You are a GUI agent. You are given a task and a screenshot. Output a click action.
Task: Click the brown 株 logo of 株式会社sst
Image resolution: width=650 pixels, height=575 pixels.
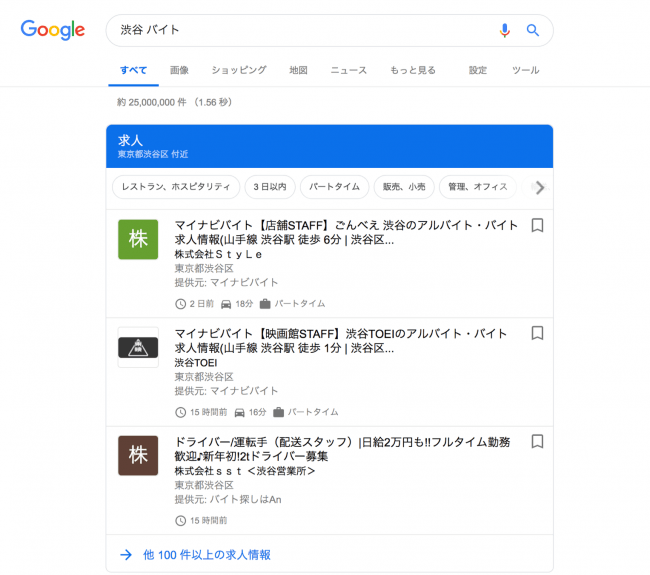coord(138,455)
